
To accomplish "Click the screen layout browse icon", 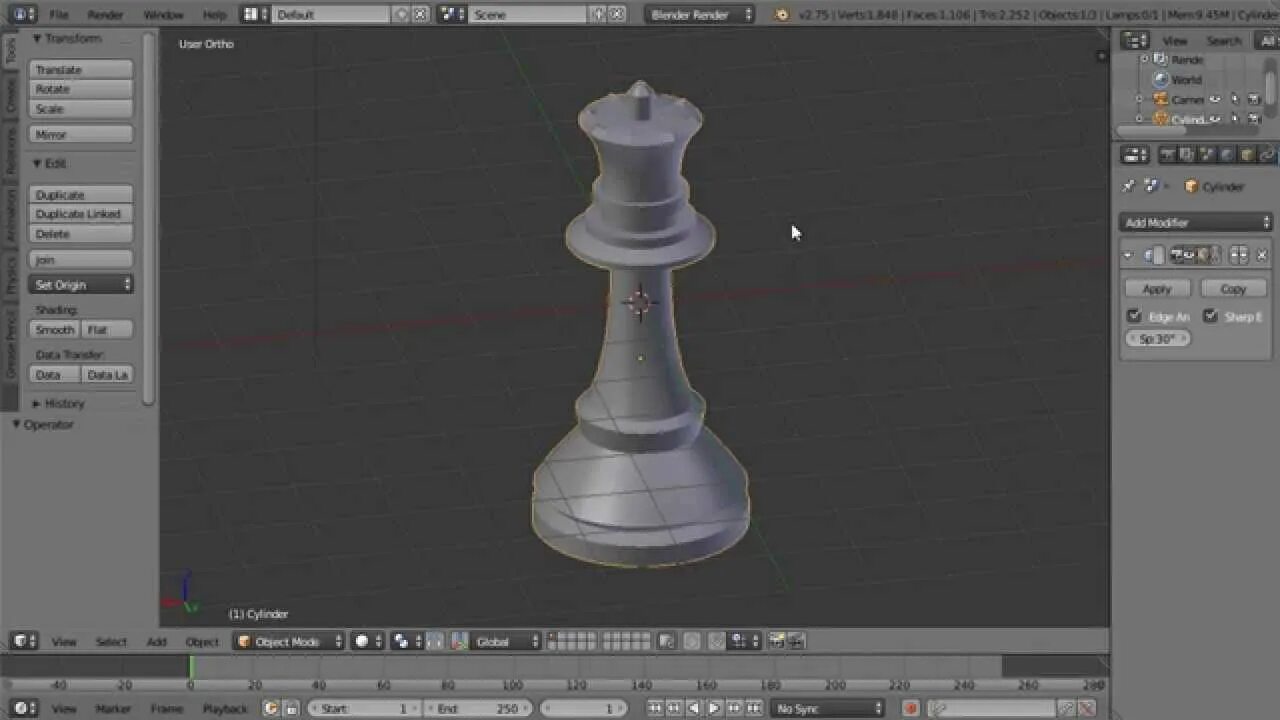I will click(254, 14).
